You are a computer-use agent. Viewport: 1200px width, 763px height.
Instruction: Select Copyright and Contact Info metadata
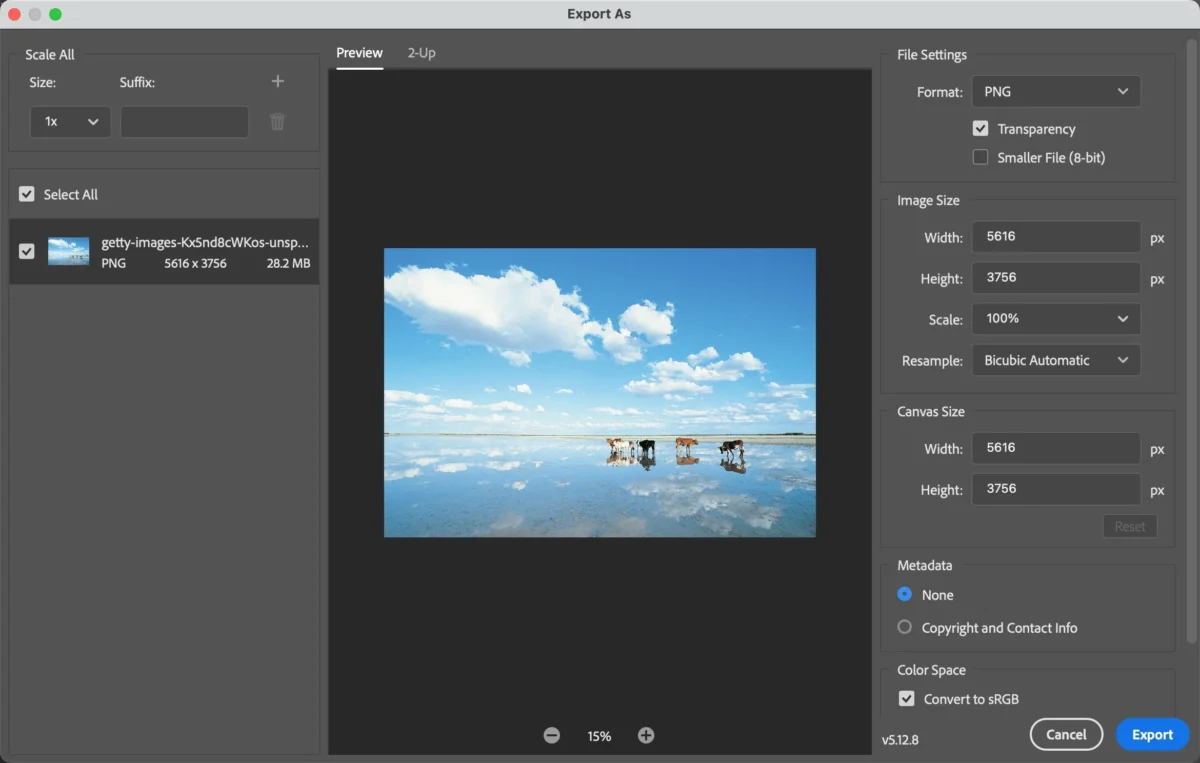[x=904, y=627]
